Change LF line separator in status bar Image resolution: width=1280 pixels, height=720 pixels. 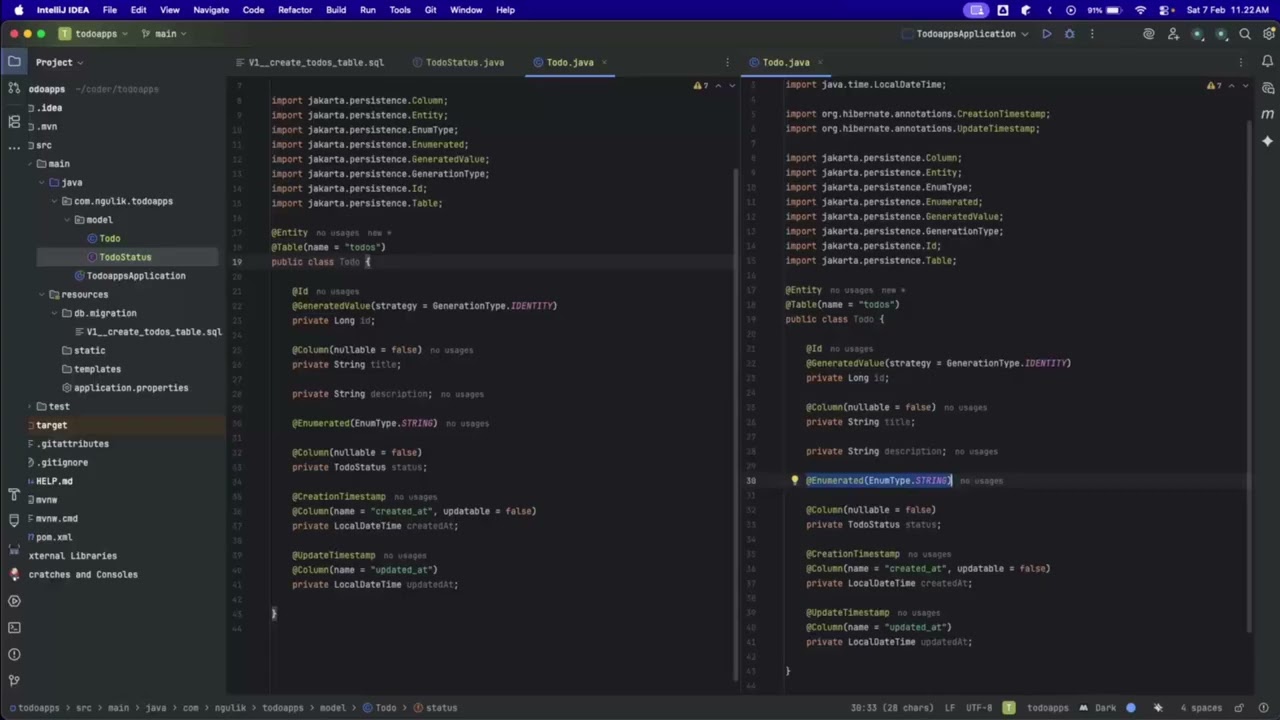point(950,708)
